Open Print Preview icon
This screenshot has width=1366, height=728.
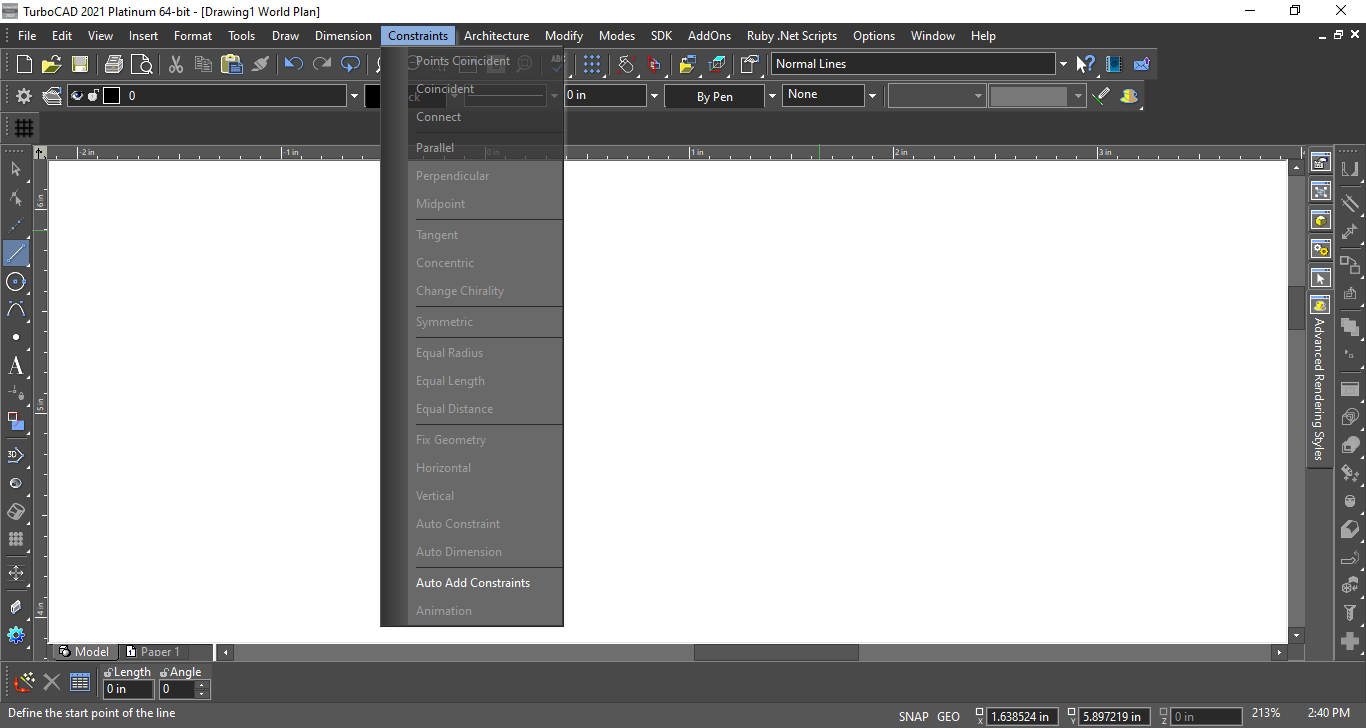pos(142,64)
